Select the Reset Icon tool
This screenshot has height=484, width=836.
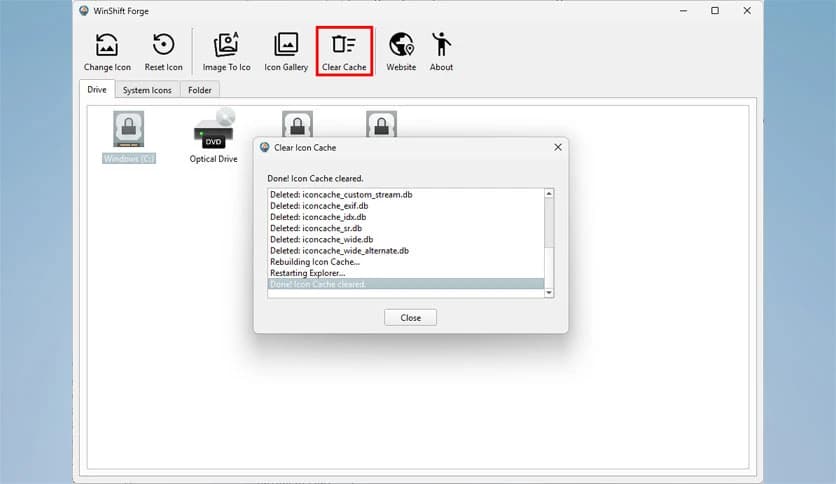(163, 52)
